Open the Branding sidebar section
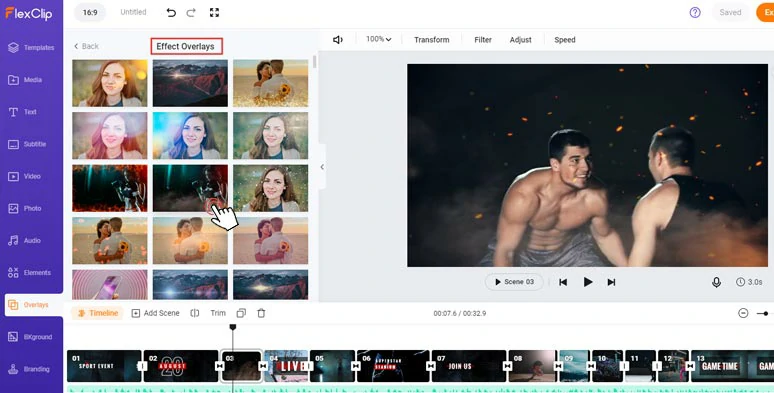 [29, 369]
